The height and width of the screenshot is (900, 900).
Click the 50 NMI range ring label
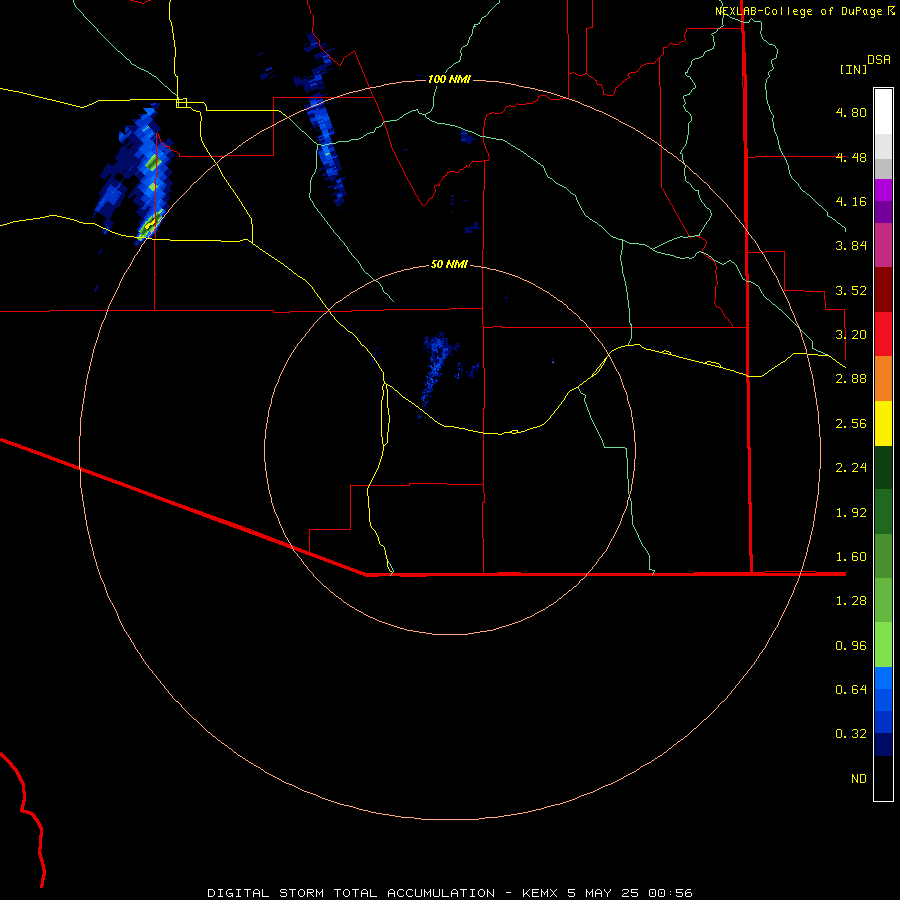(449, 264)
